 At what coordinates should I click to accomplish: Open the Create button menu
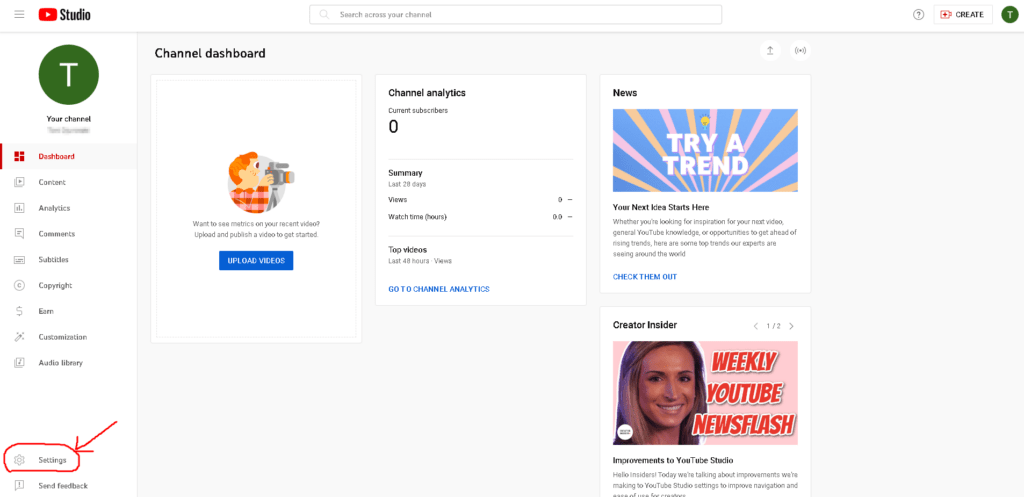962,15
